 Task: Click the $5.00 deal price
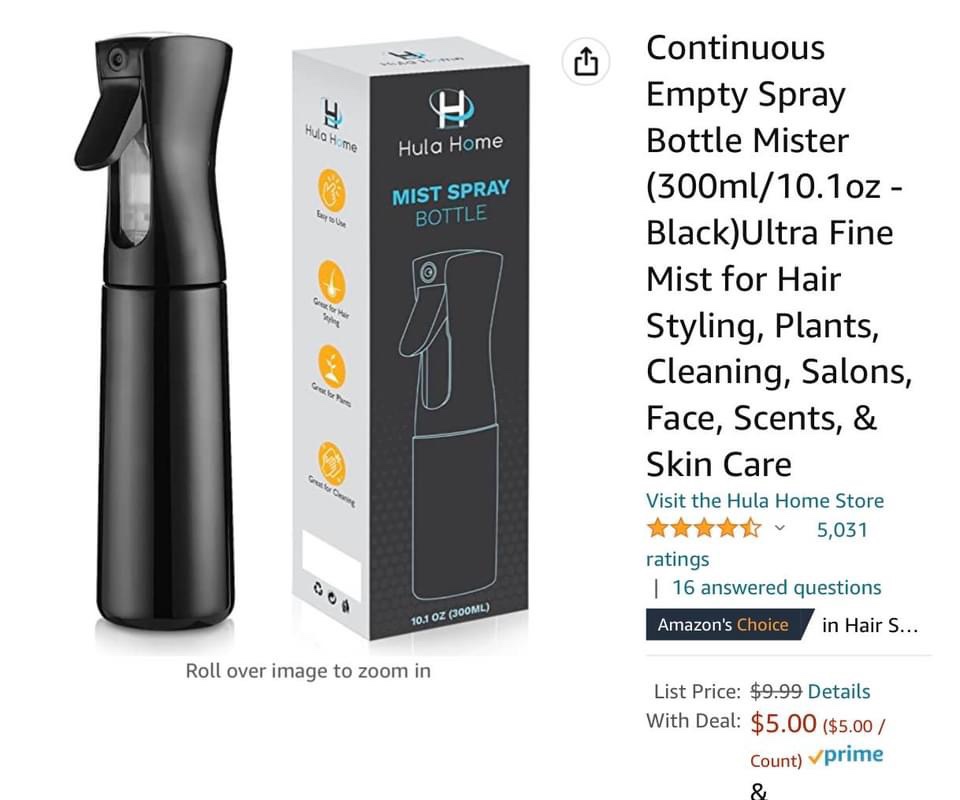click(x=783, y=723)
